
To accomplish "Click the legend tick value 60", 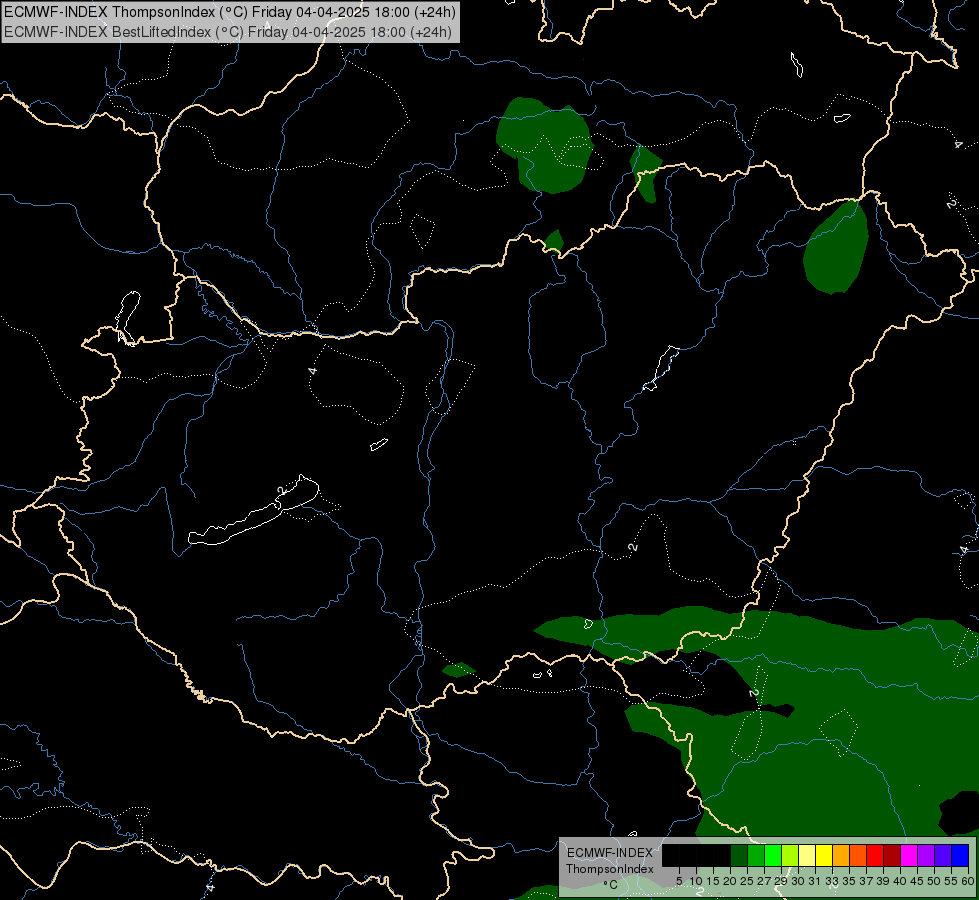I will (x=968, y=881).
